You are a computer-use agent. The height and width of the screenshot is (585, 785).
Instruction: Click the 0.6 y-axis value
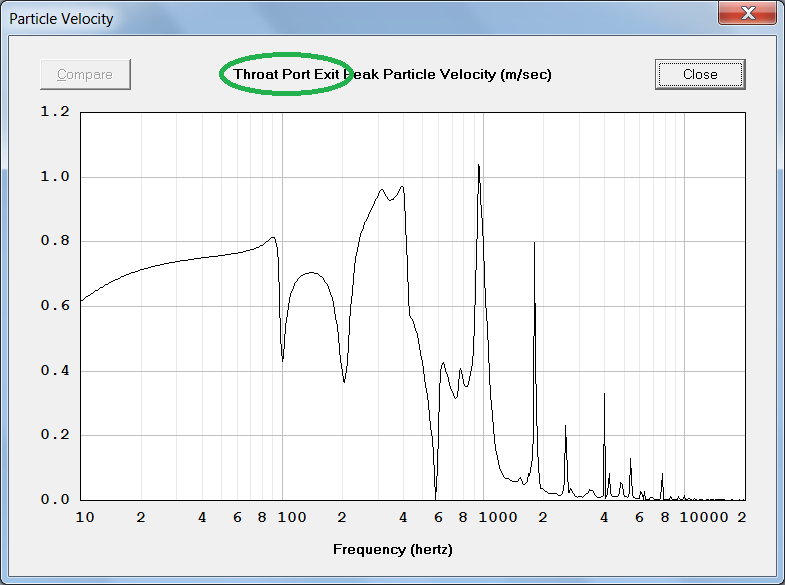click(55, 306)
